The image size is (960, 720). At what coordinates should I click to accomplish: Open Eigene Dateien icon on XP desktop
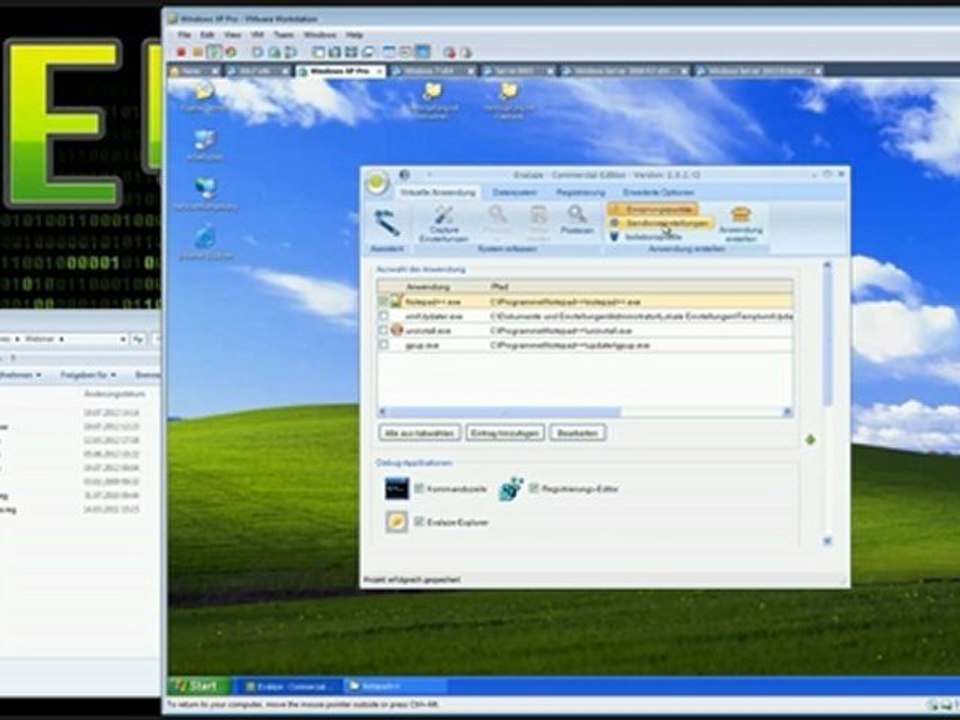(x=204, y=97)
